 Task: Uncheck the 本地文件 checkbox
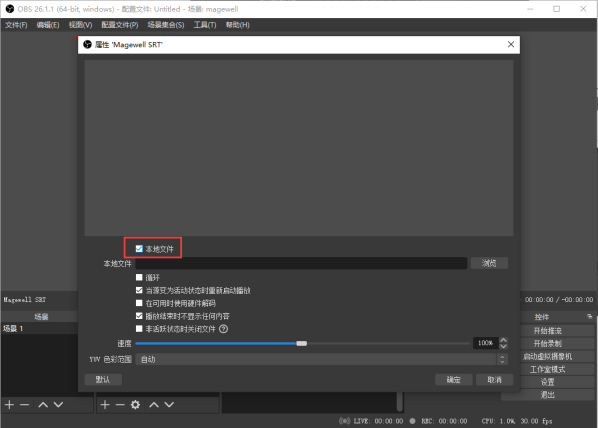click(139, 249)
